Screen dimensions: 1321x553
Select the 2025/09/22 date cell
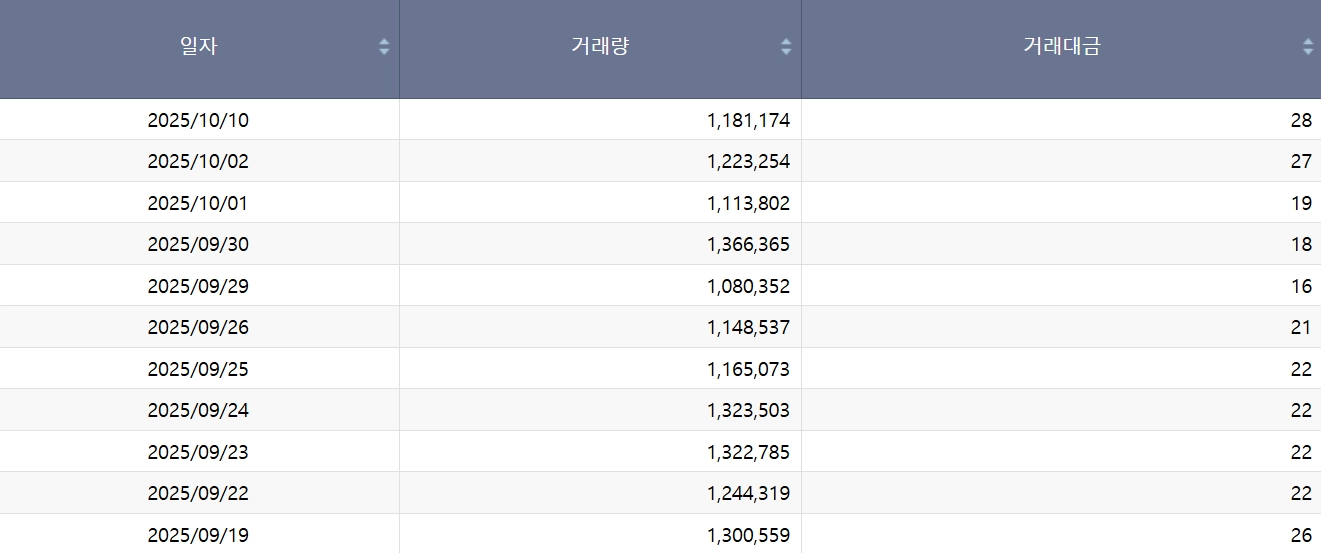click(x=198, y=494)
